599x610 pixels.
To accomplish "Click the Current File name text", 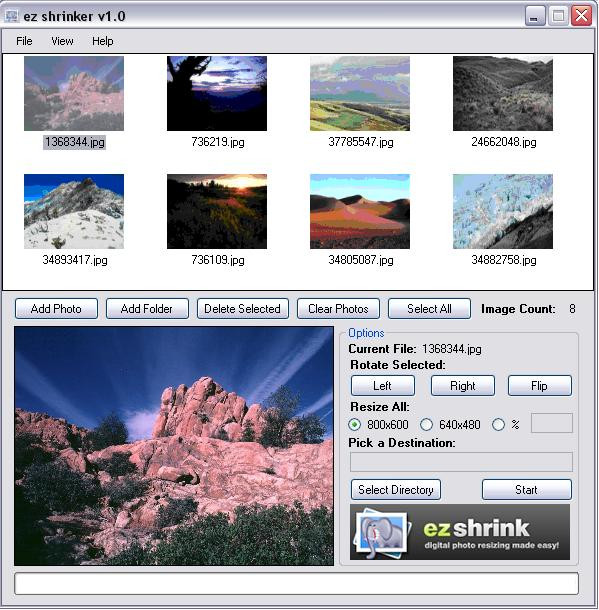I will tap(452, 349).
